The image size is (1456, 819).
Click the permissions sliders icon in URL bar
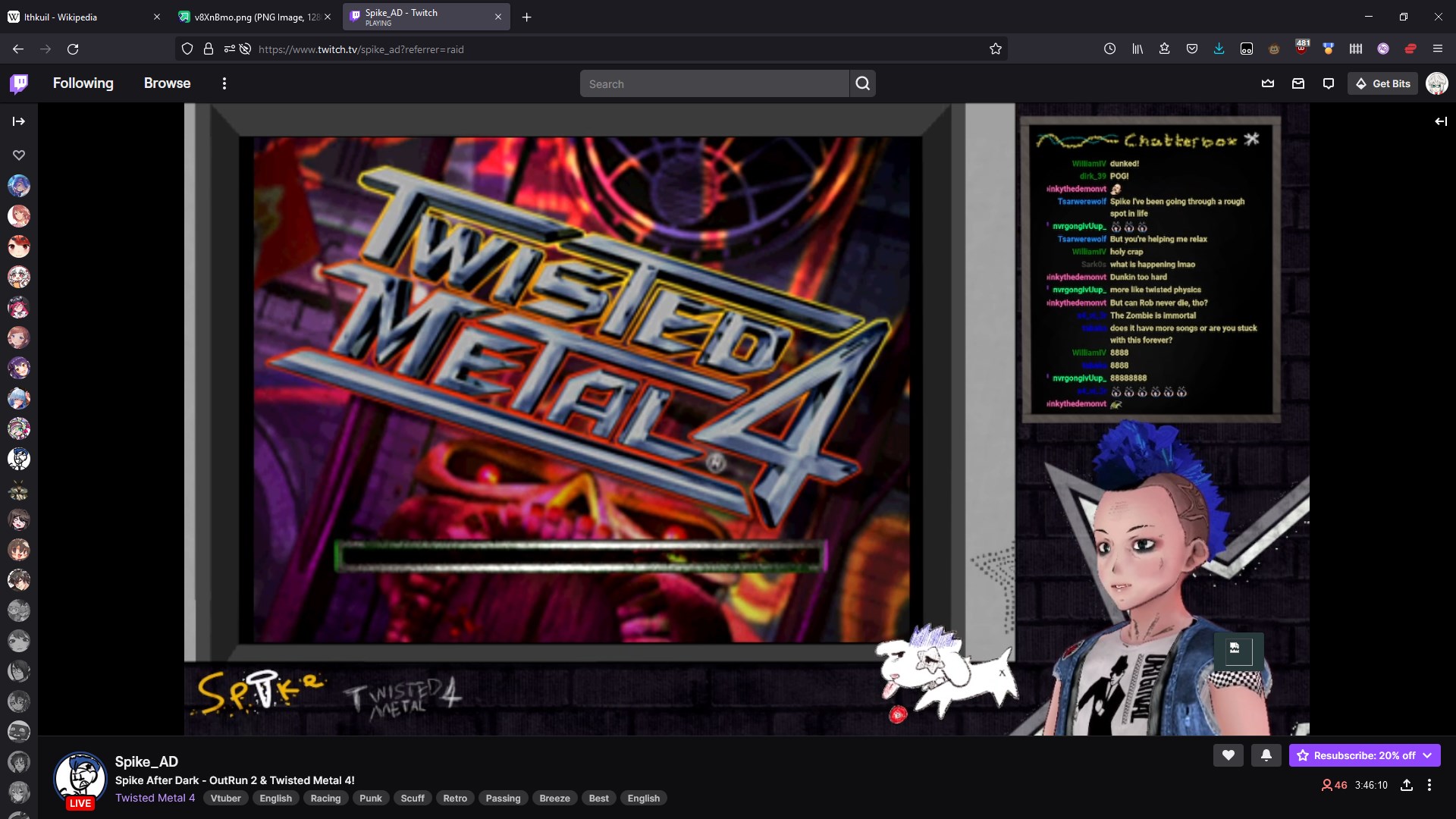coord(229,49)
